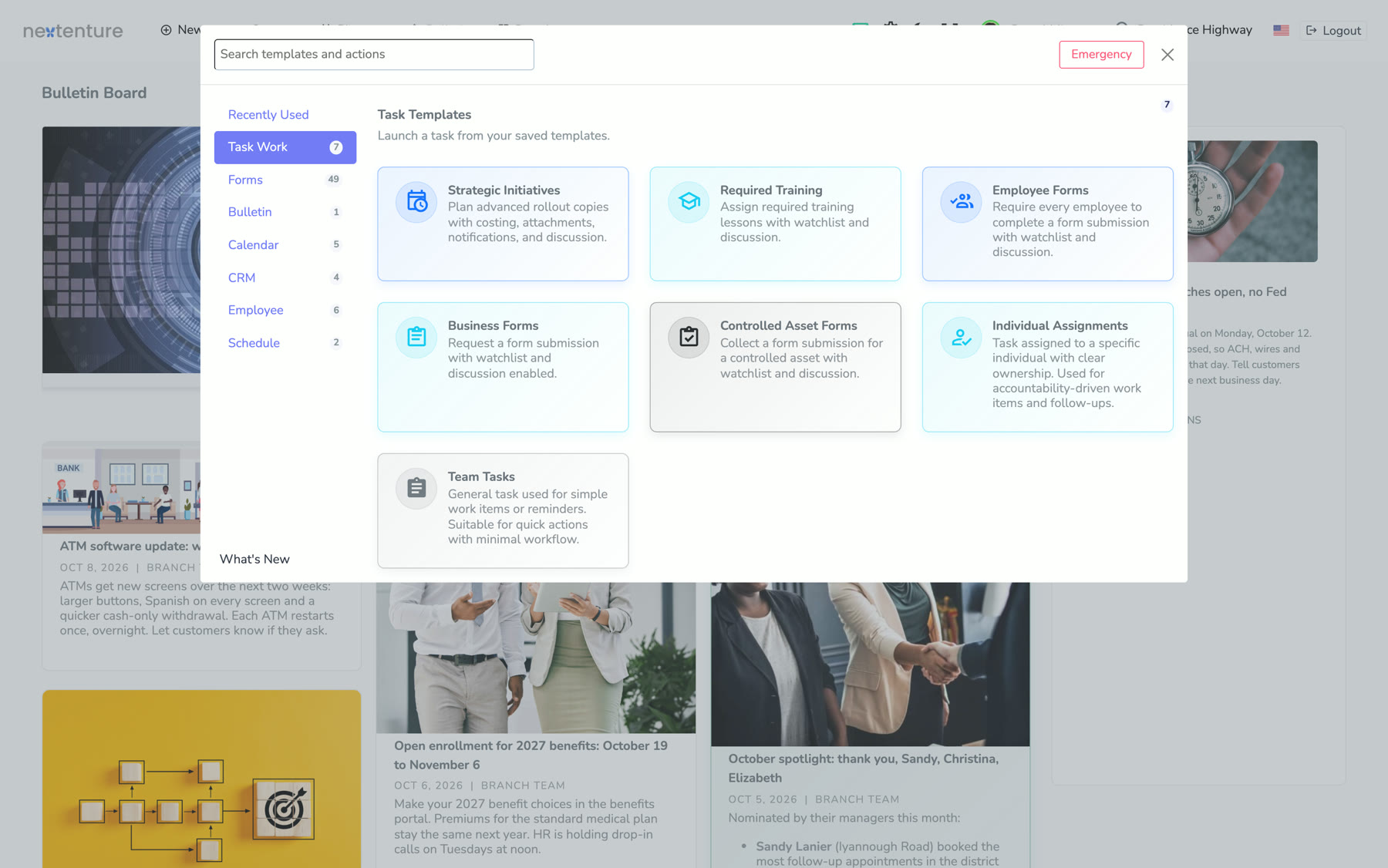
Task: Click the Controlled Asset Forms checklist icon
Action: coord(689,338)
